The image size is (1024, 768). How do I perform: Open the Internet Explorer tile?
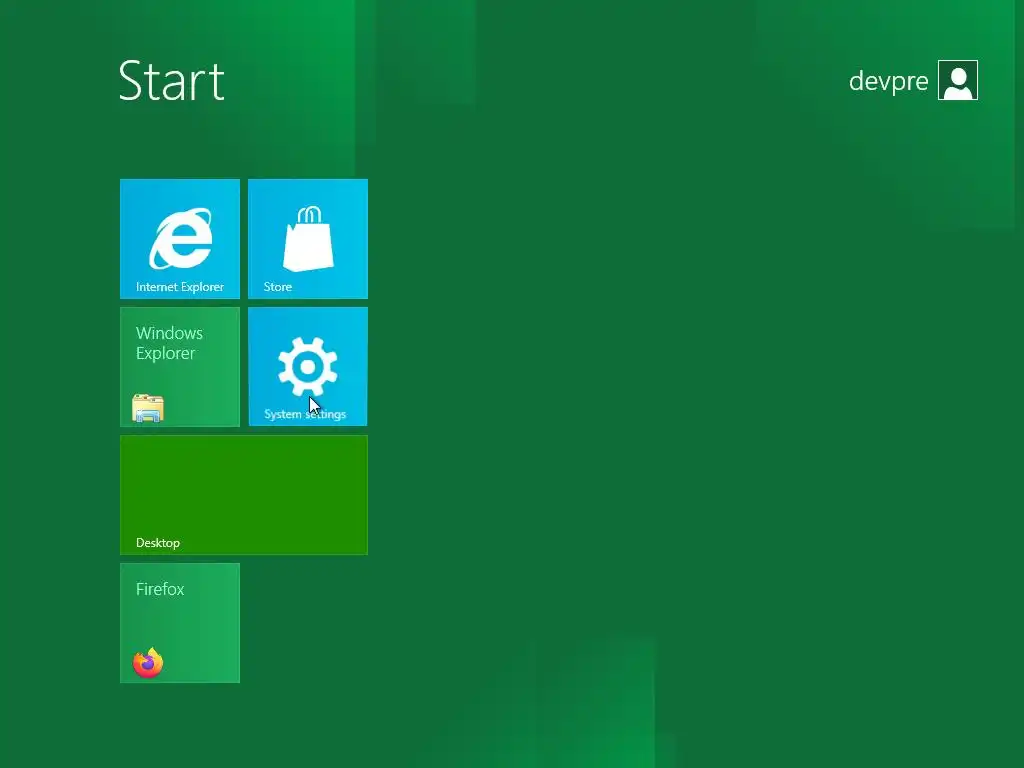pyautogui.click(x=180, y=238)
